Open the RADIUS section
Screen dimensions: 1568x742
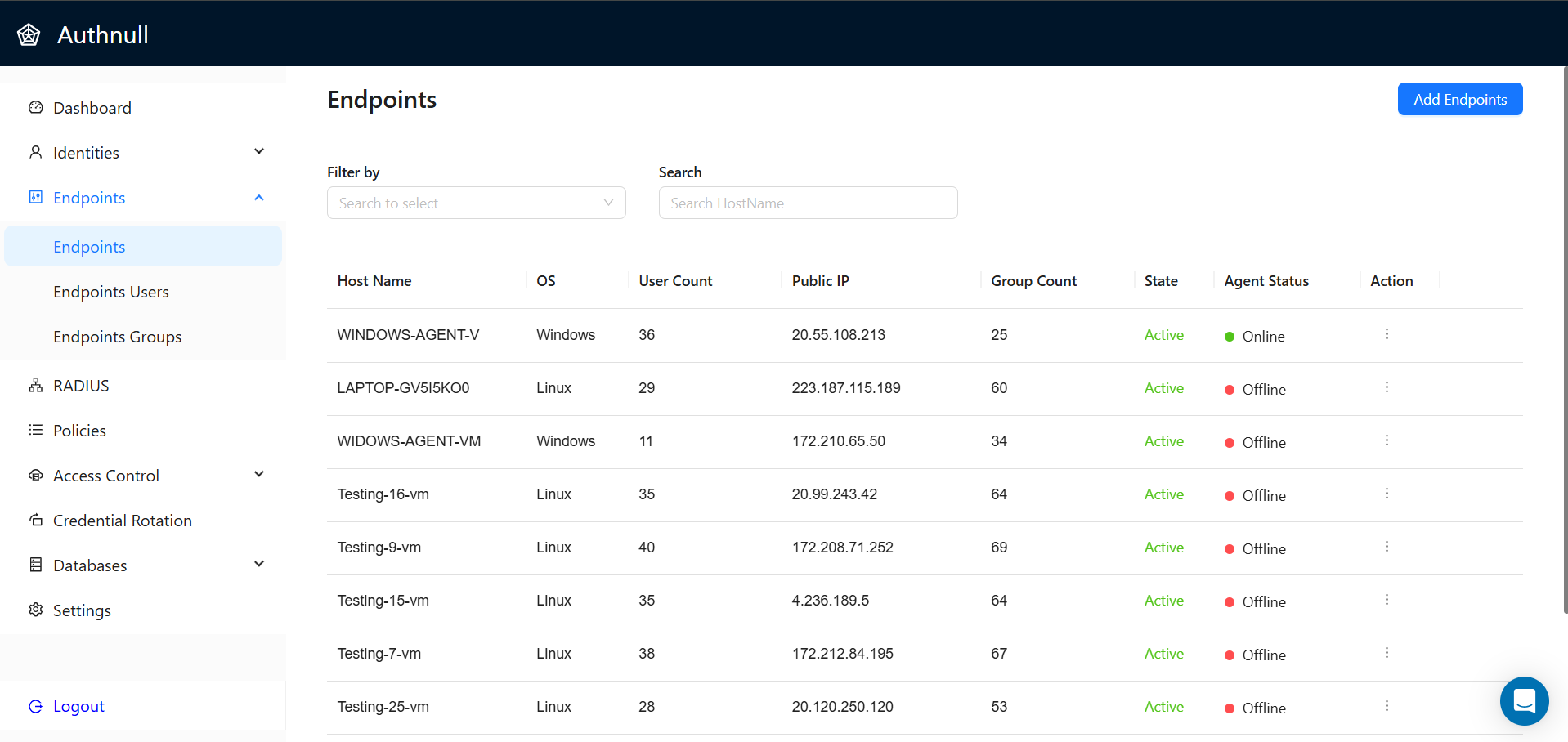[83, 385]
